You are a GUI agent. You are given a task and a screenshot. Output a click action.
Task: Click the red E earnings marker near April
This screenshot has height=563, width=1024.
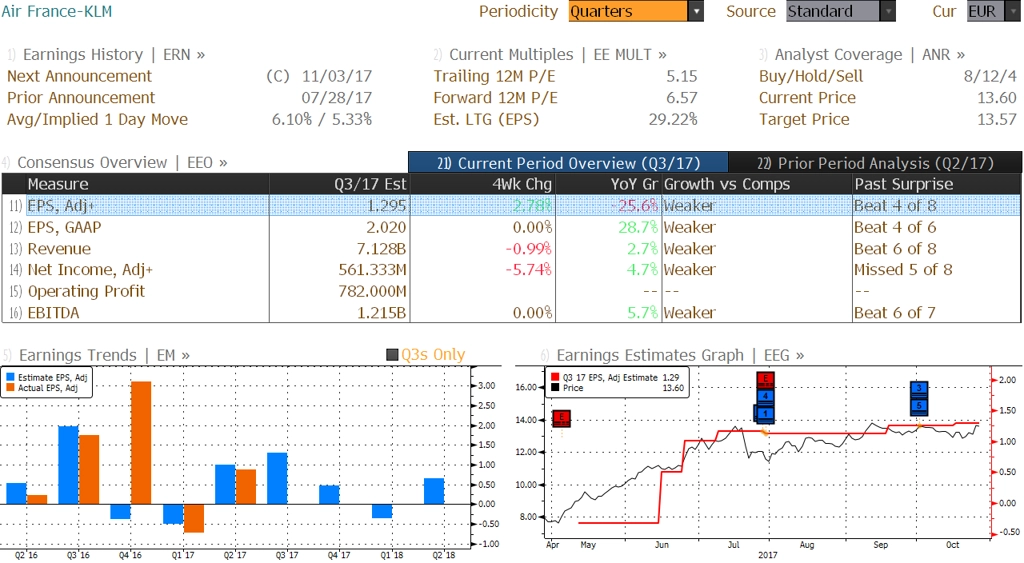click(x=562, y=418)
